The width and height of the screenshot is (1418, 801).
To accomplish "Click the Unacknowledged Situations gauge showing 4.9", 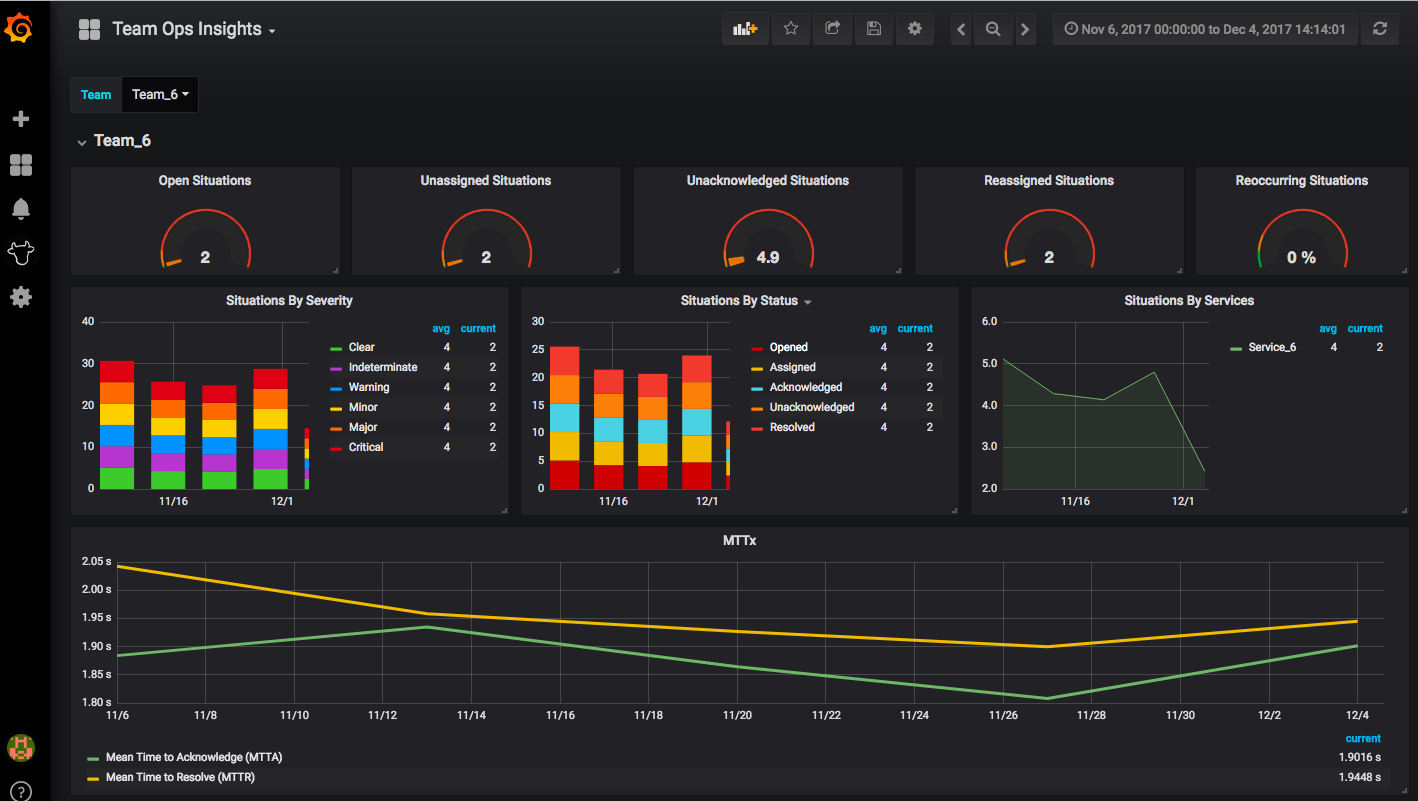I will click(x=768, y=240).
